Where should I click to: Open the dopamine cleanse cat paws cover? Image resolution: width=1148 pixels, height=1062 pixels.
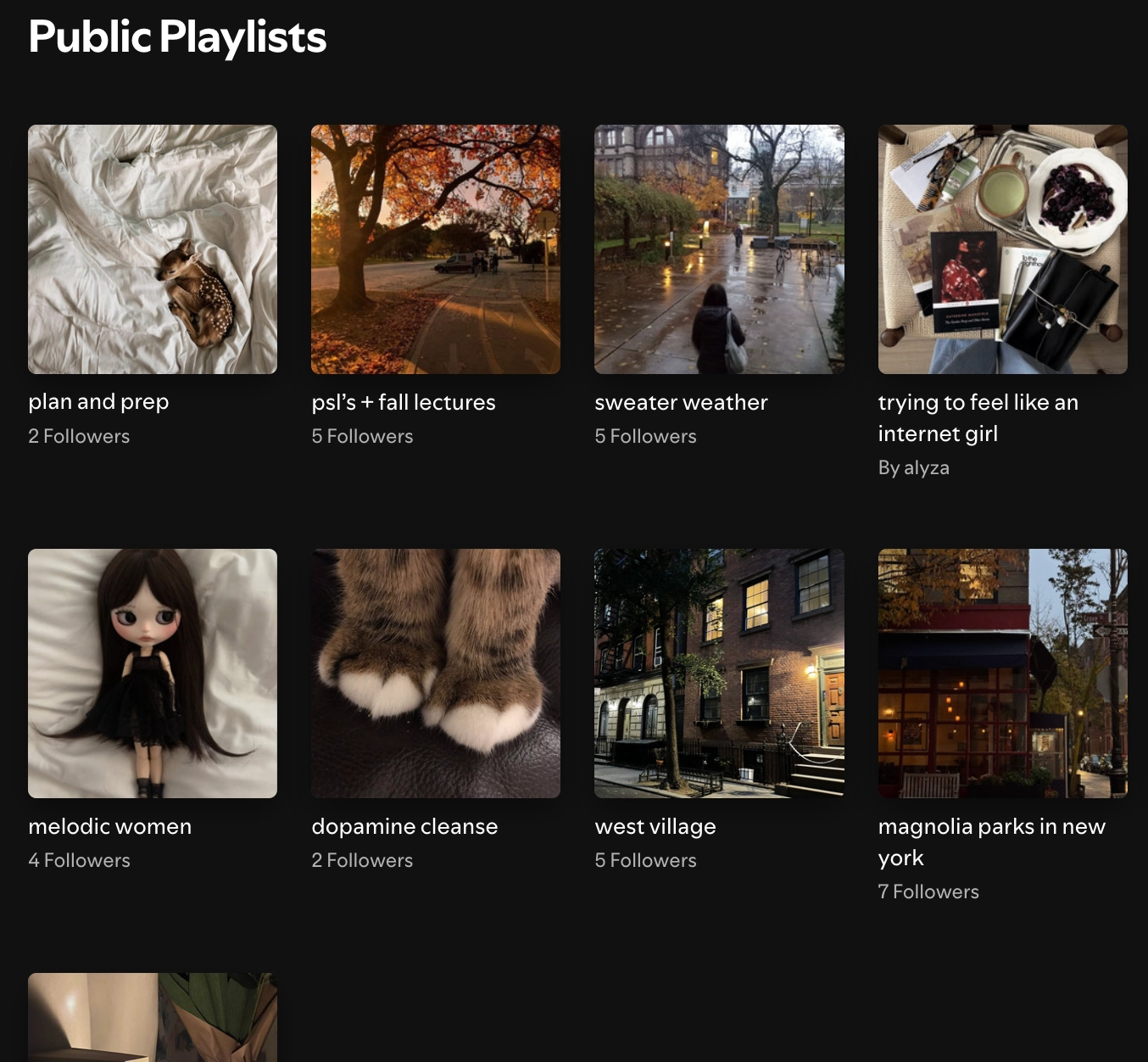436,674
